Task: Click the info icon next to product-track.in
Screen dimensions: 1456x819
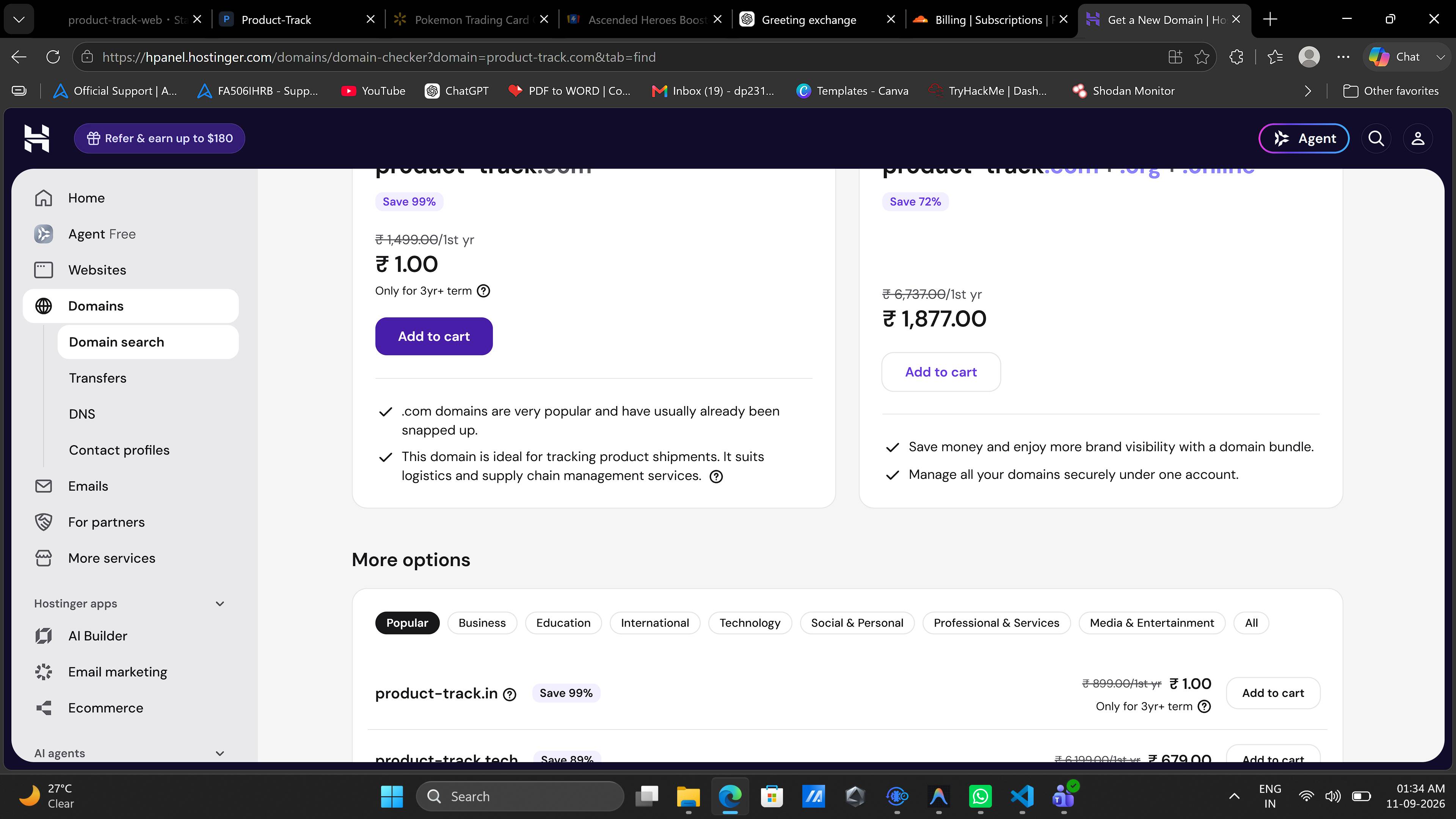Action: (x=509, y=694)
